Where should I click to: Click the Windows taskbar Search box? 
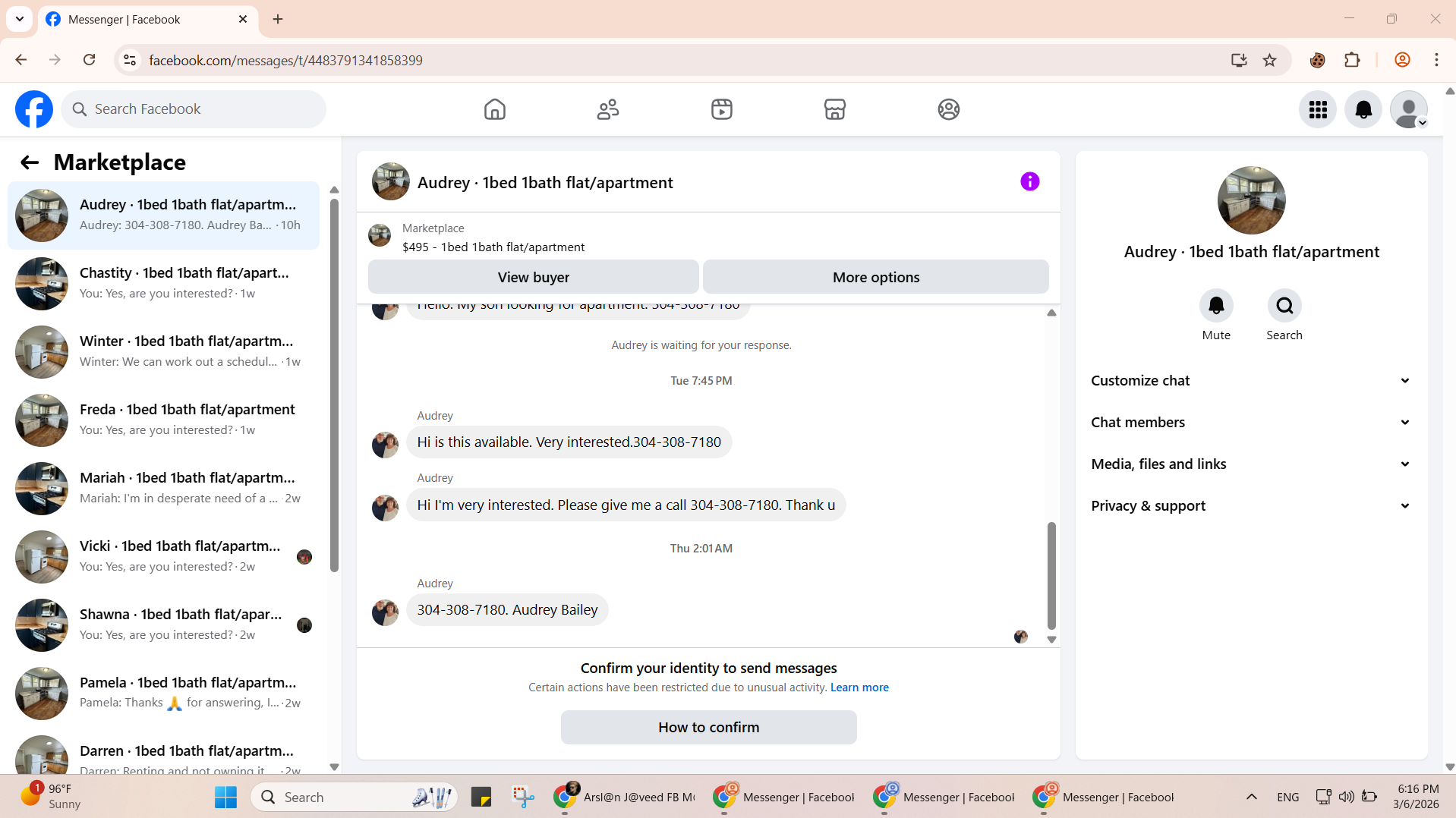click(354, 797)
